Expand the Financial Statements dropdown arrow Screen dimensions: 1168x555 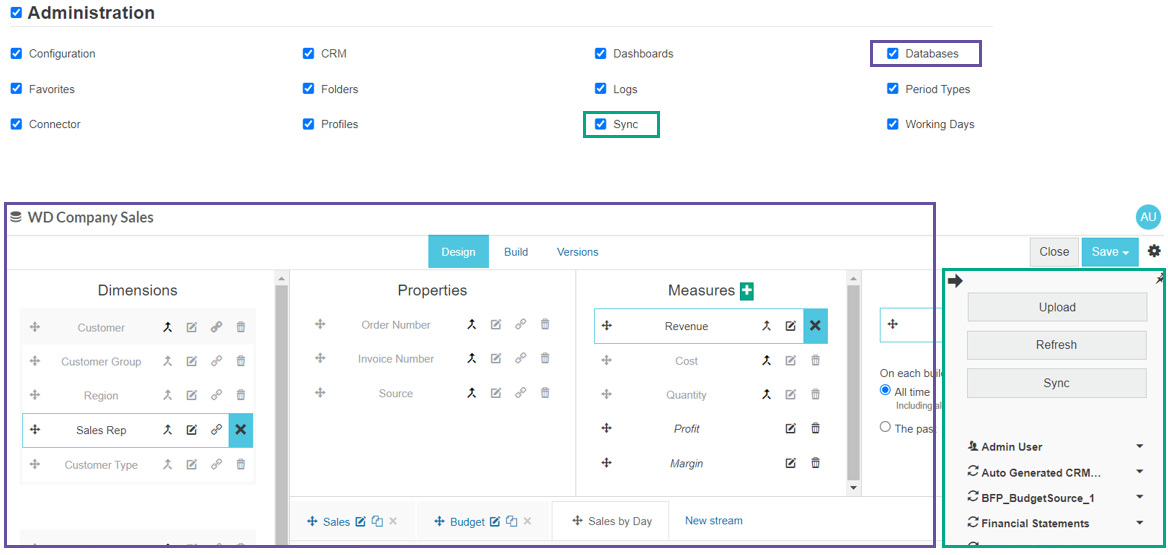point(1140,523)
